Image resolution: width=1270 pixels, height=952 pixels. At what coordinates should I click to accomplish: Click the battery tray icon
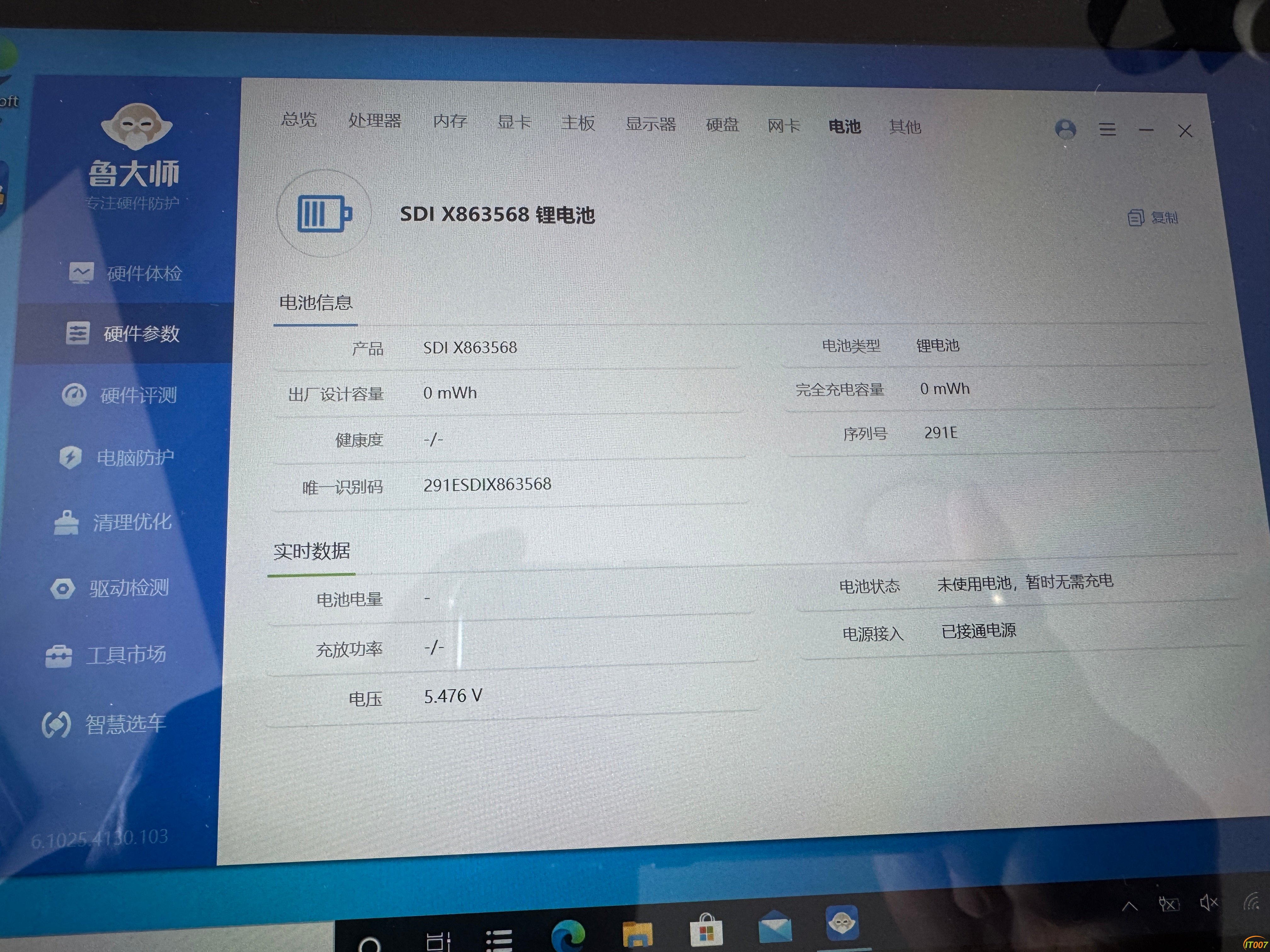(x=1169, y=904)
